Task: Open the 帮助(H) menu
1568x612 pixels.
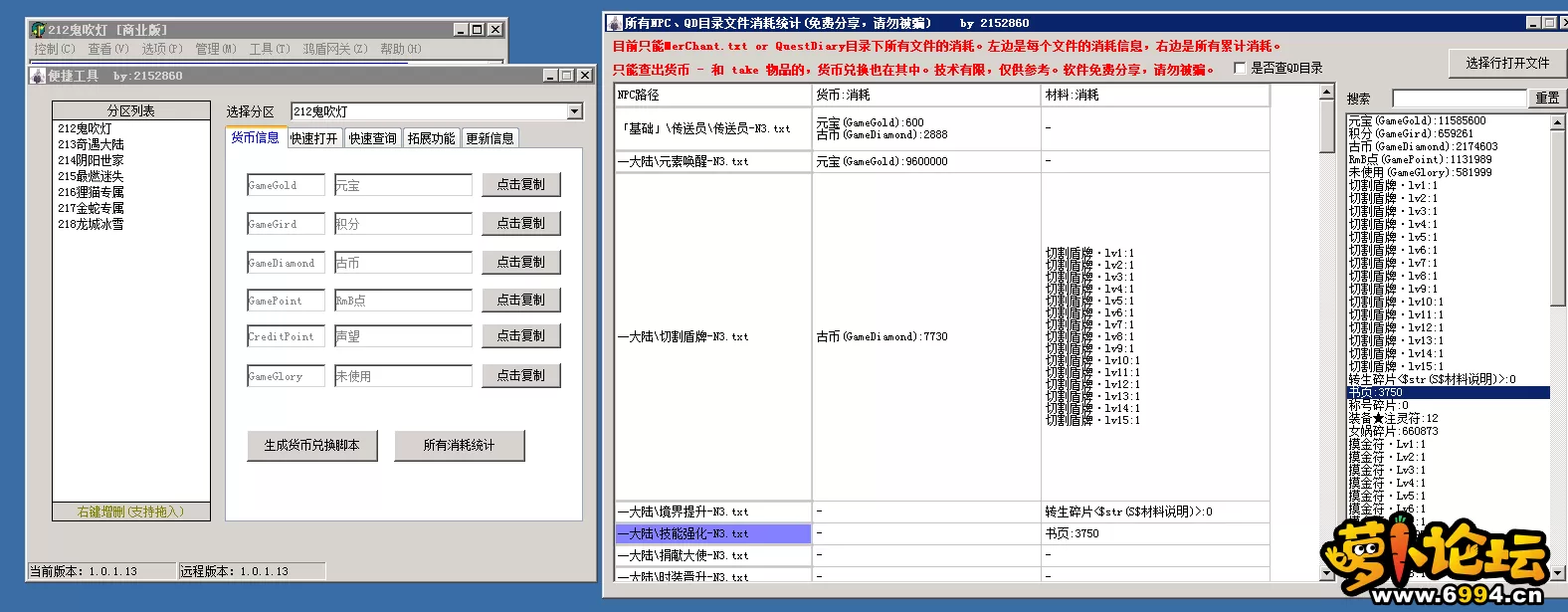Action: point(400,49)
